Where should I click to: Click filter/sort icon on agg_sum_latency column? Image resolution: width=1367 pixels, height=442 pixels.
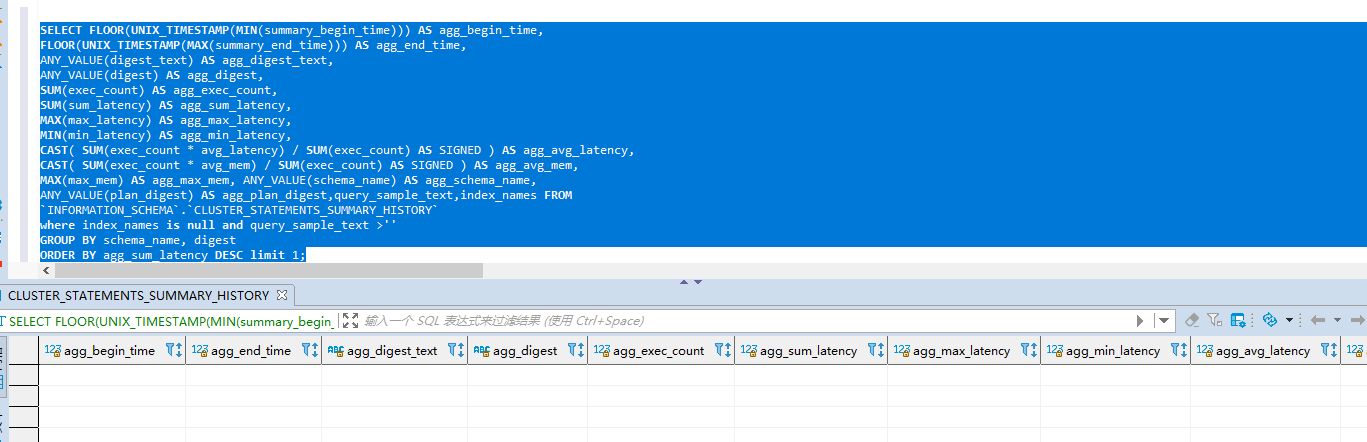874,351
